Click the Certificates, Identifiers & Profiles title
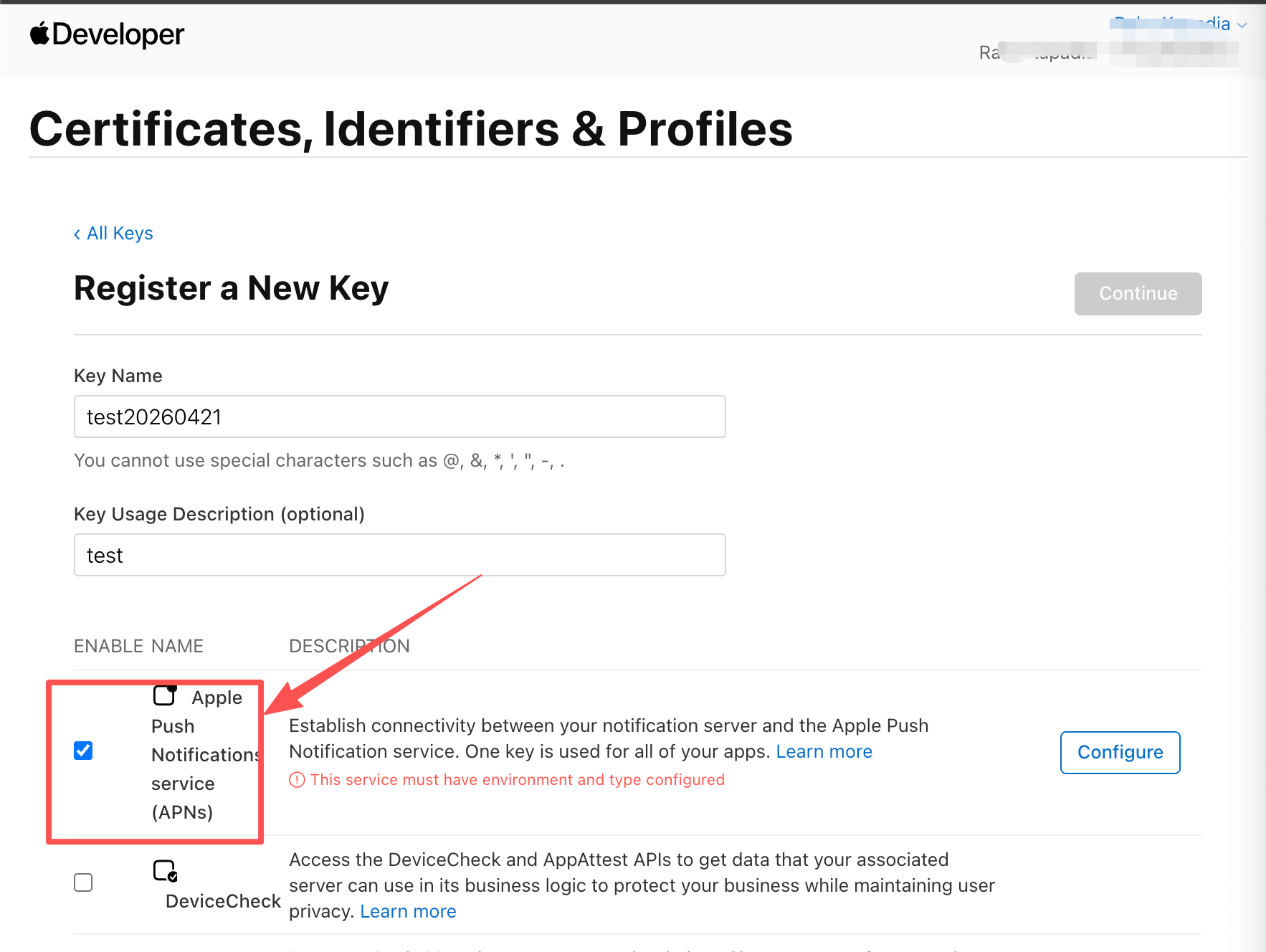 (x=411, y=129)
